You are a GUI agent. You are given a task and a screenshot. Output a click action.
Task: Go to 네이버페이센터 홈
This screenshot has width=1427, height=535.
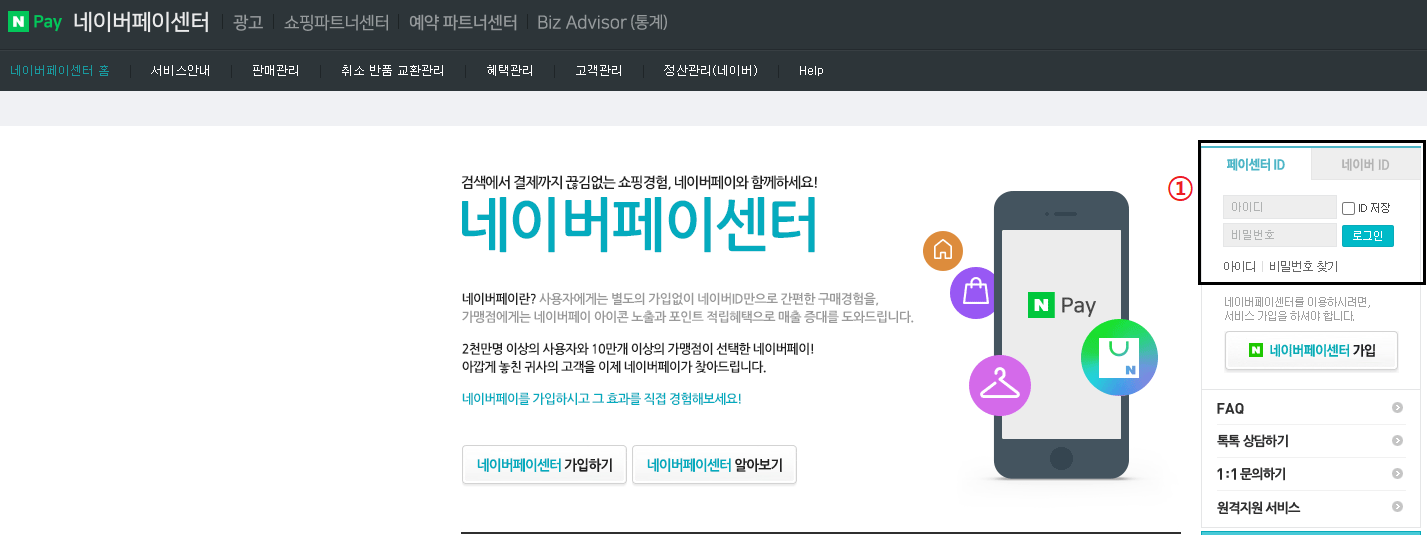(x=60, y=71)
